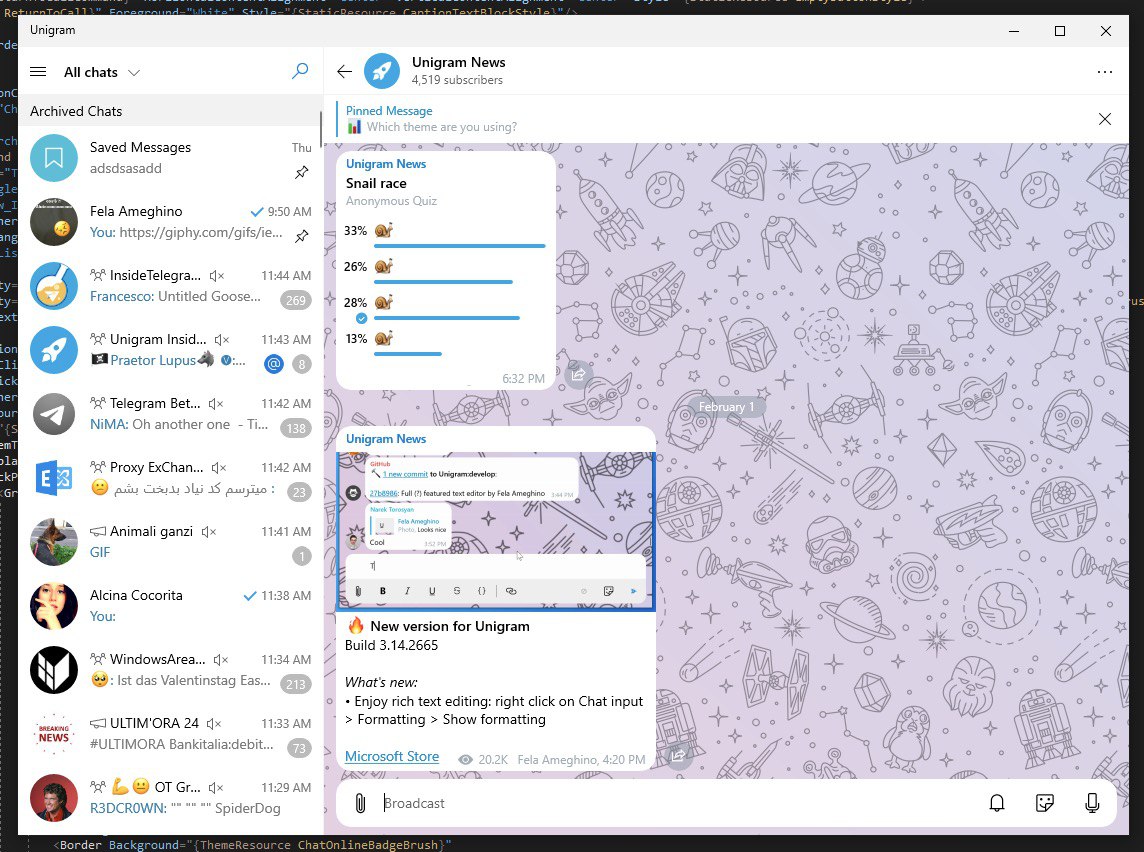The width and height of the screenshot is (1144, 852).
Task: Click the mention @ badge on Unigram Insiders
Action: point(274,363)
